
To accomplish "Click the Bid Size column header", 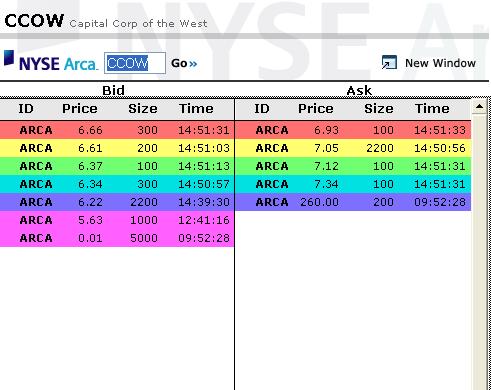I will [x=143, y=109].
